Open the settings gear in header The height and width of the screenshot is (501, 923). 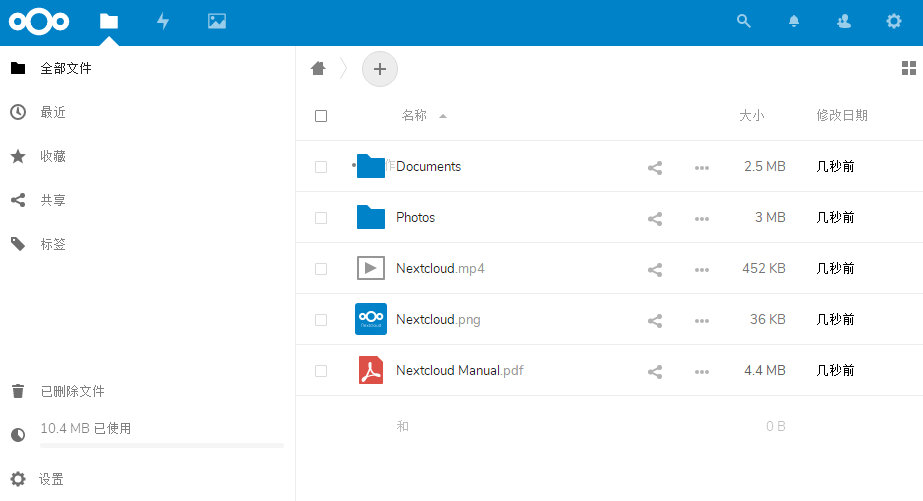point(894,21)
